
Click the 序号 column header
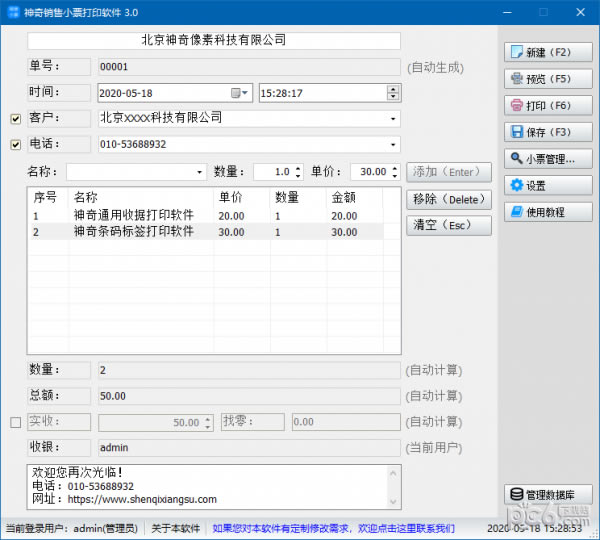[x=49, y=197]
